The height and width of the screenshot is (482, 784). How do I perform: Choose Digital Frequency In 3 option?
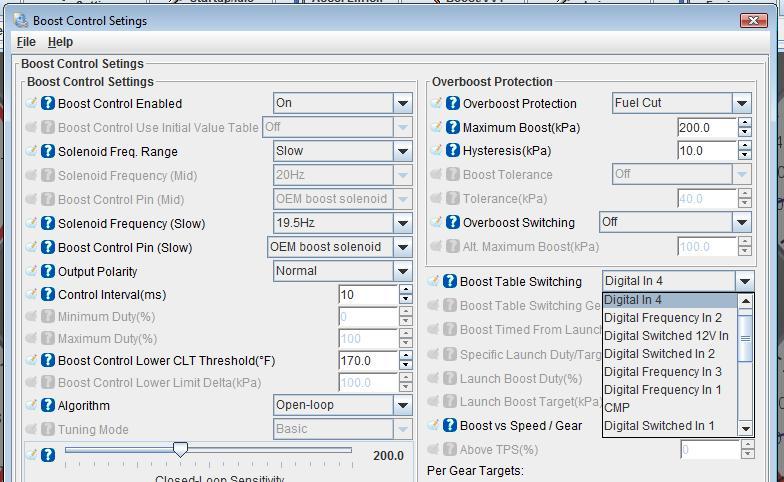pyautogui.click(x=670, y=372)
